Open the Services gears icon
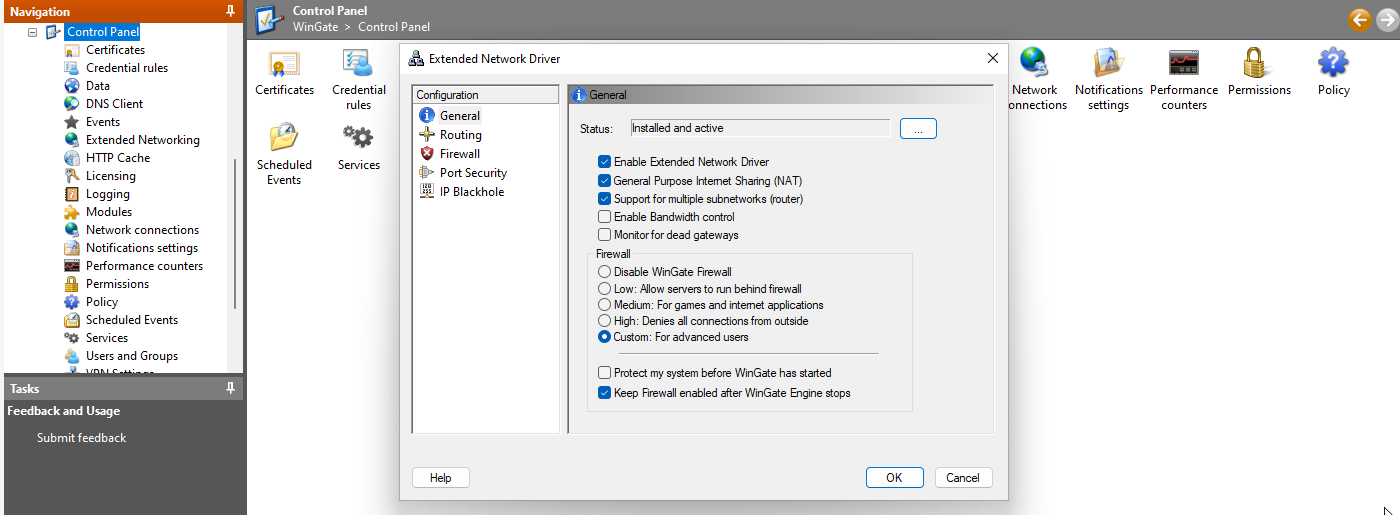1400x515 pixels. pyautogui.click(x=358, y=138)
